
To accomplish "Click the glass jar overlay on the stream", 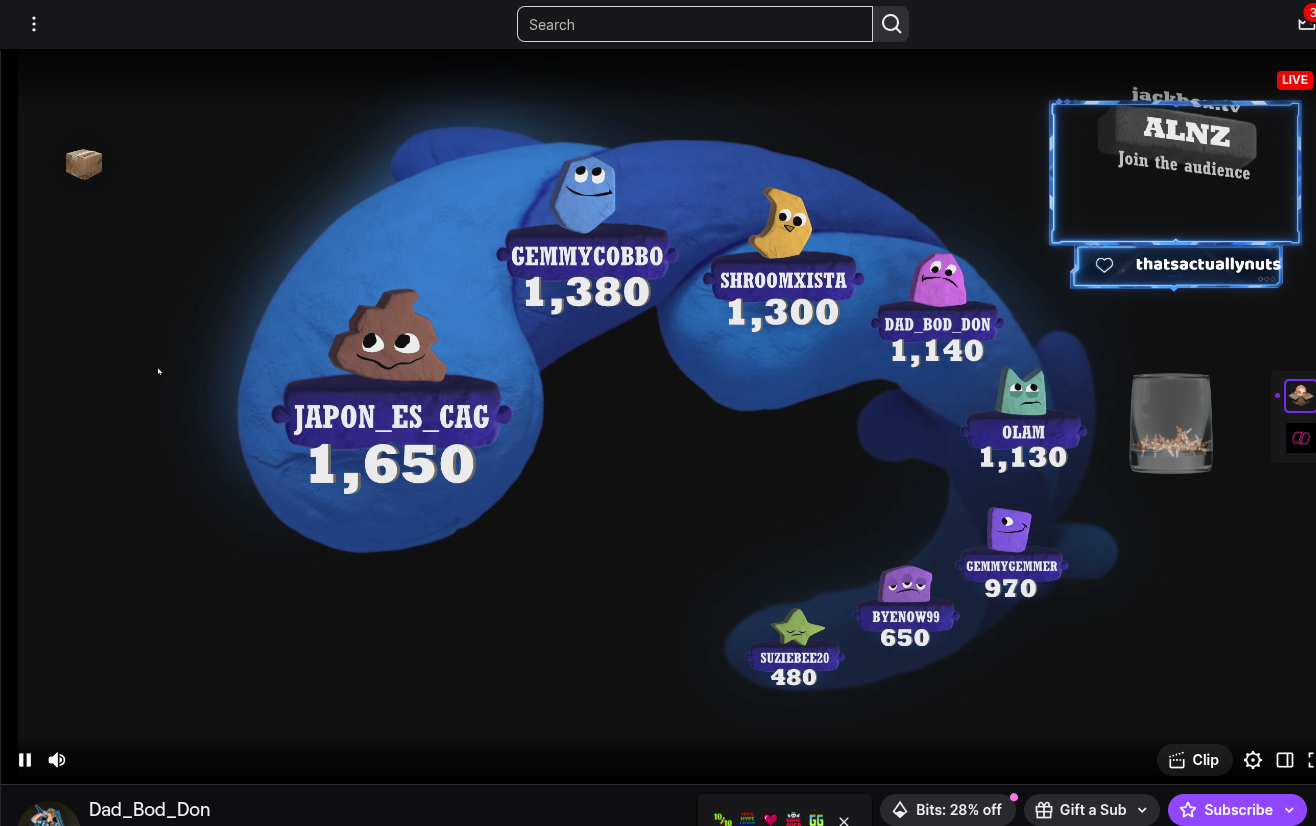I will coord(1171,423).
